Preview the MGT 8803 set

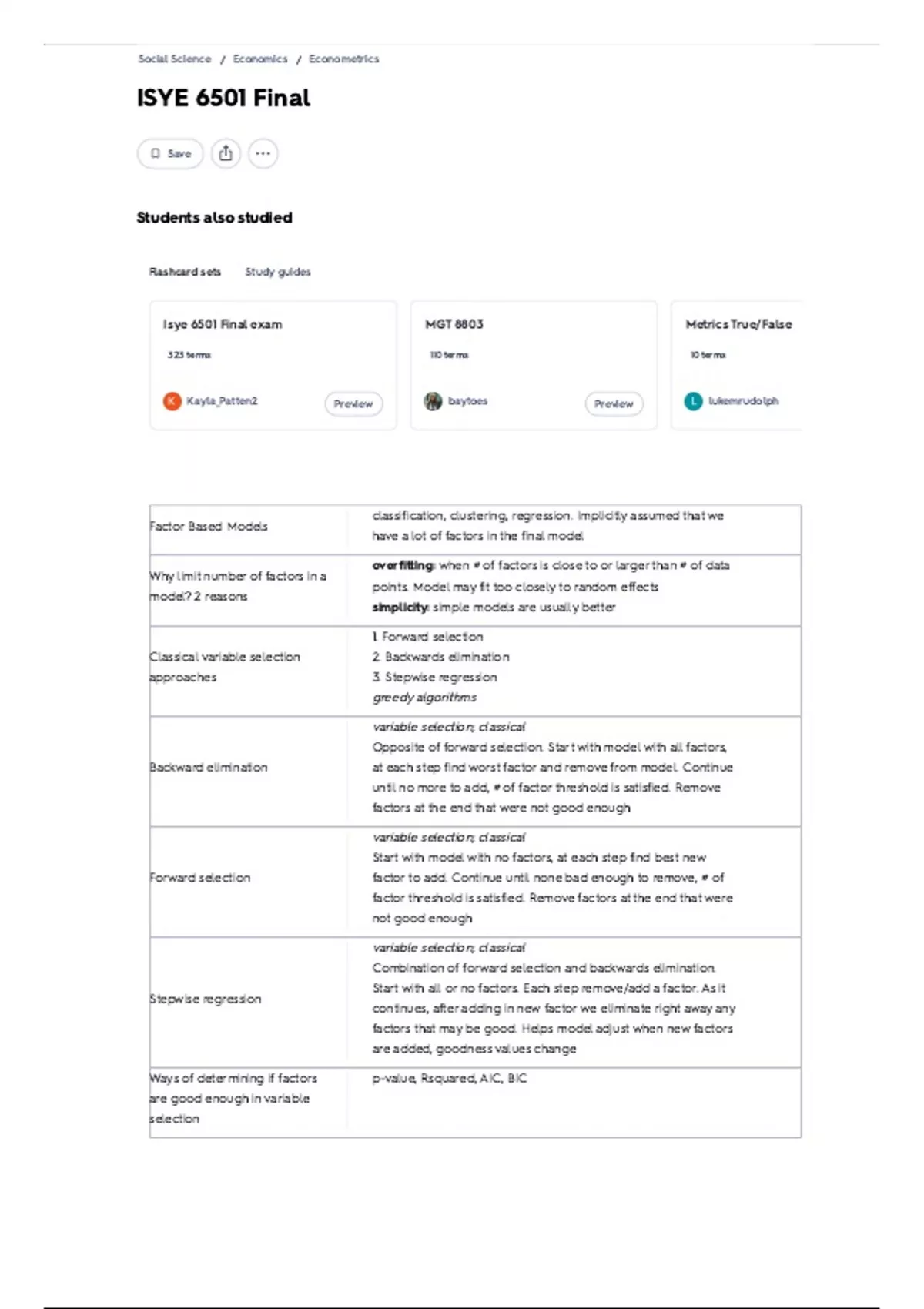click(x=614, y=403)
